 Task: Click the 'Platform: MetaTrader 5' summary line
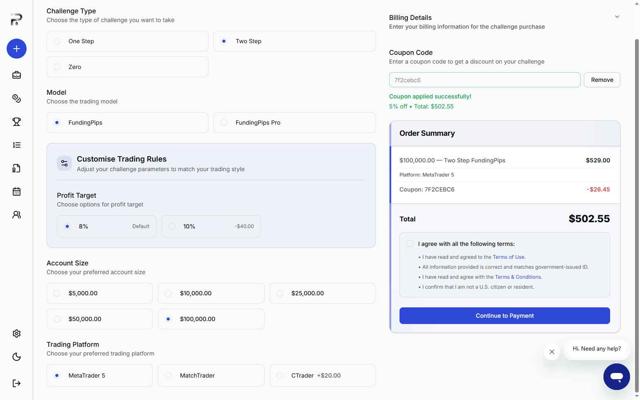click(427, 175)
